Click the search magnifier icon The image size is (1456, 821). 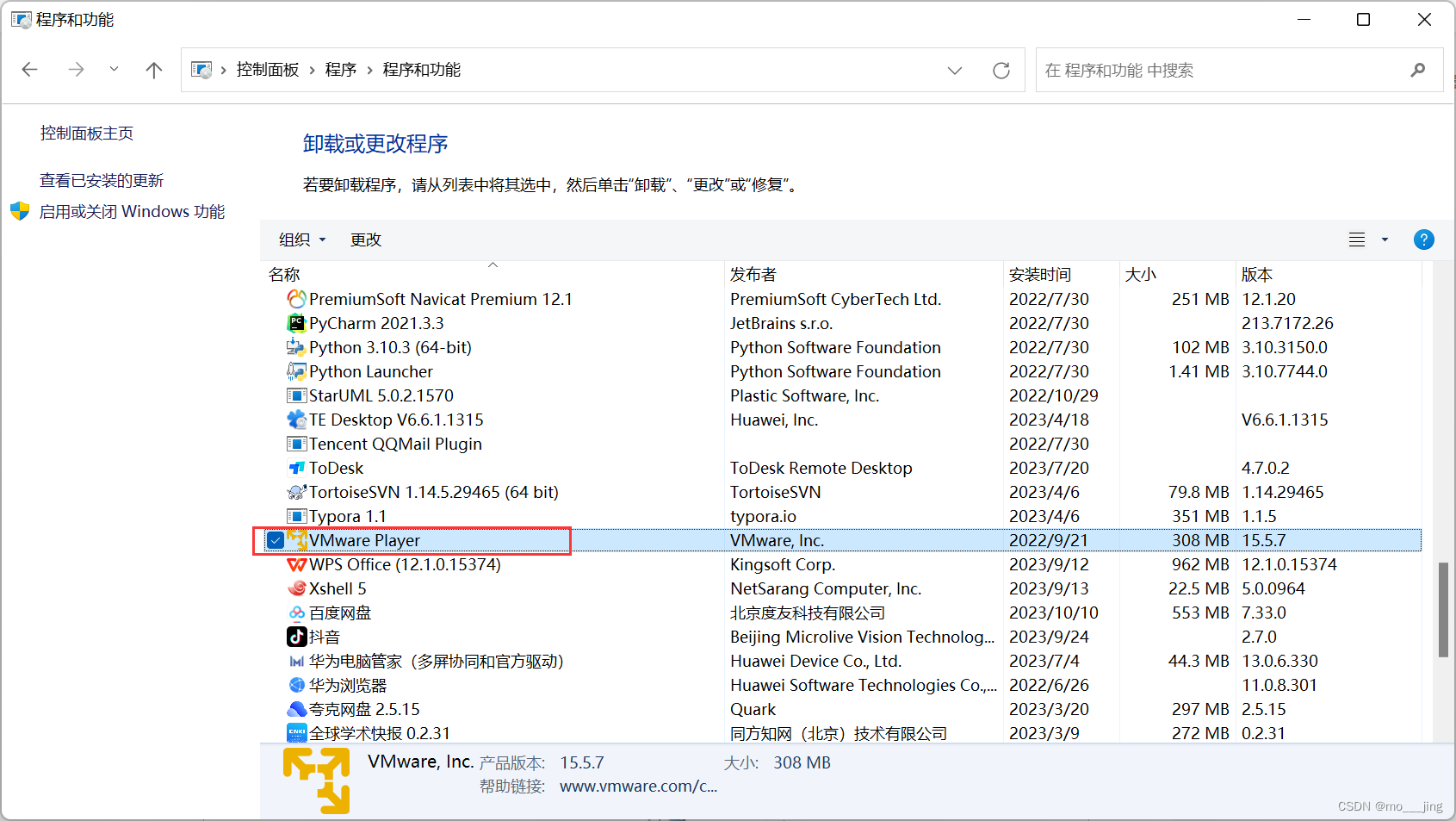[x=1418, y=70]
